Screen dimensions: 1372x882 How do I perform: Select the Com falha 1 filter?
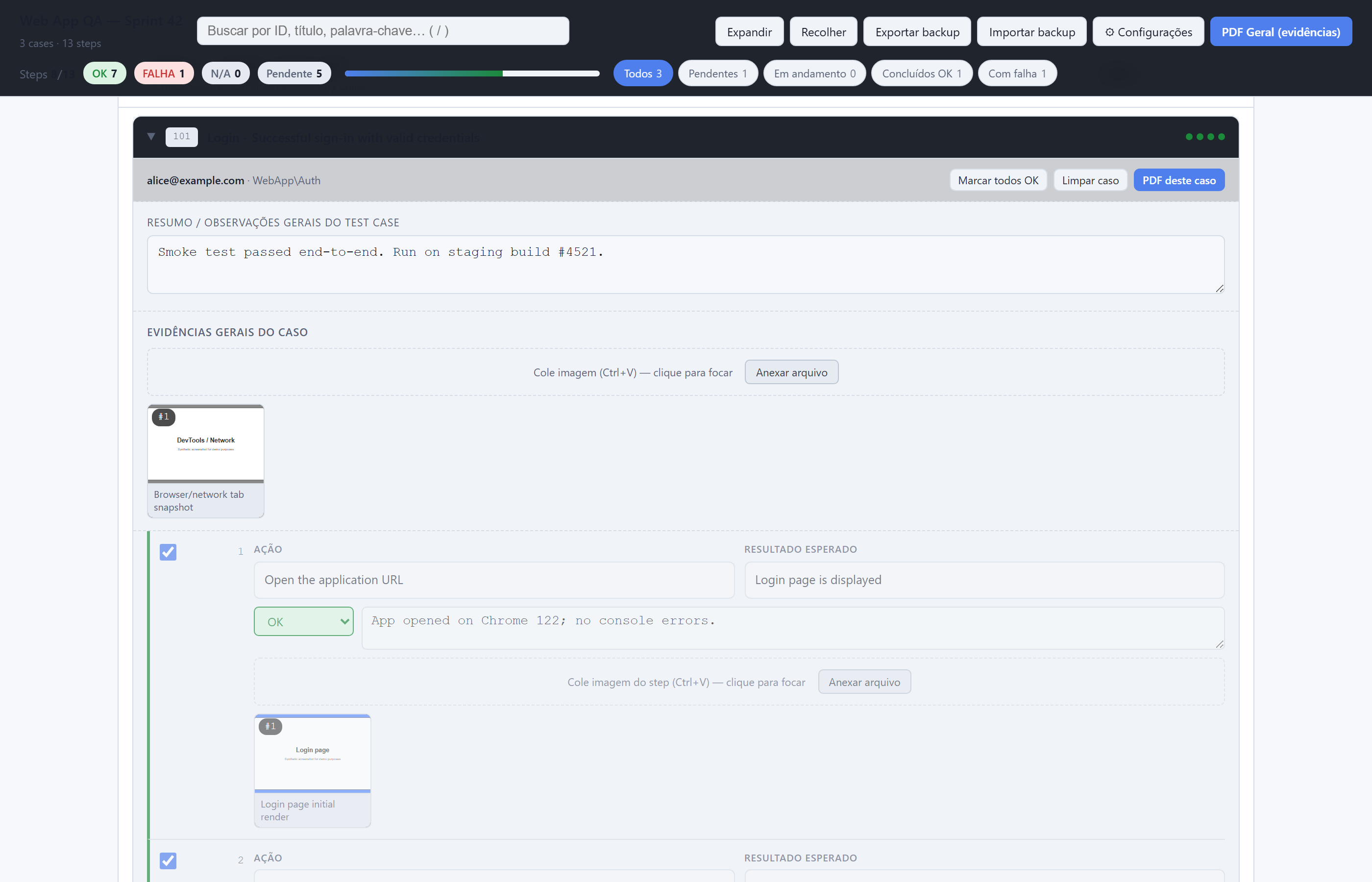point(1017,73)
